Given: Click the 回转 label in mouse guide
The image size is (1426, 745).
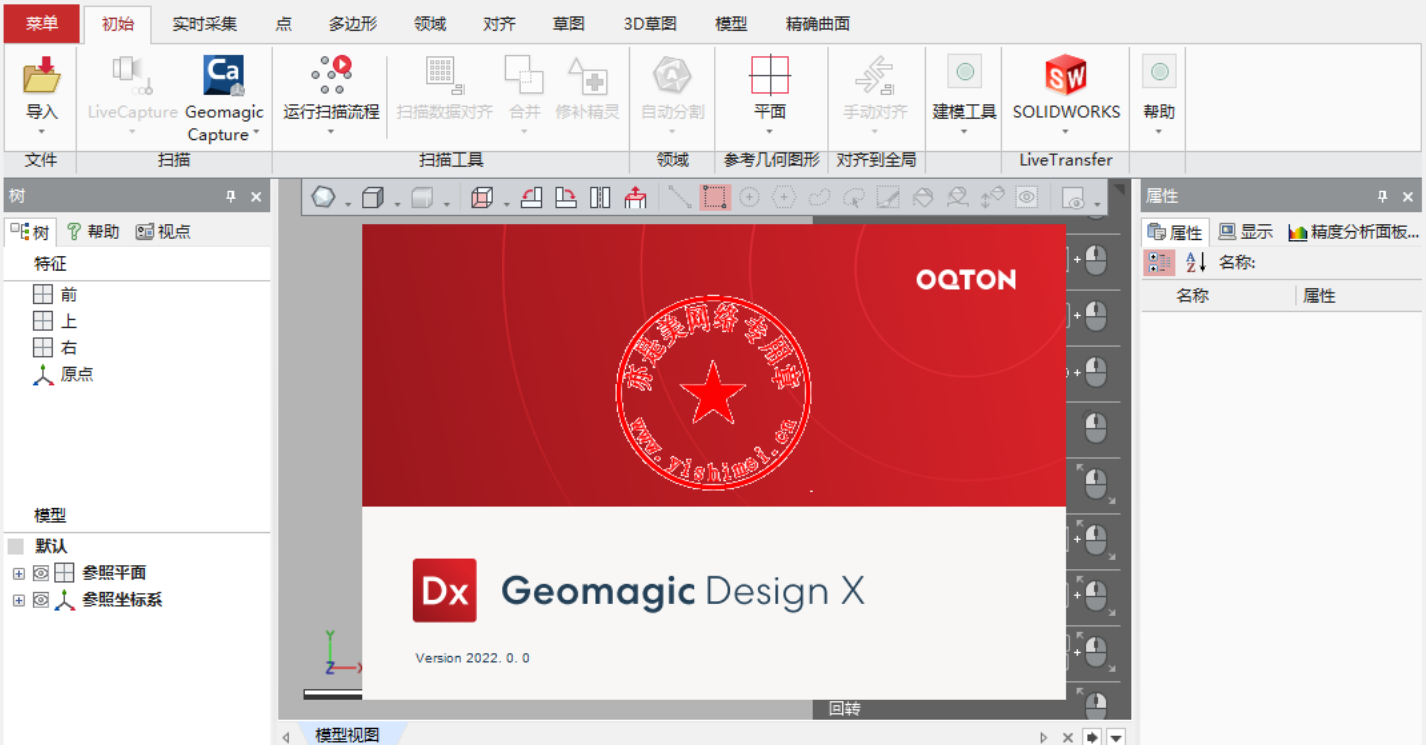Looking at the screenshot, I should (x=844, y=709).
